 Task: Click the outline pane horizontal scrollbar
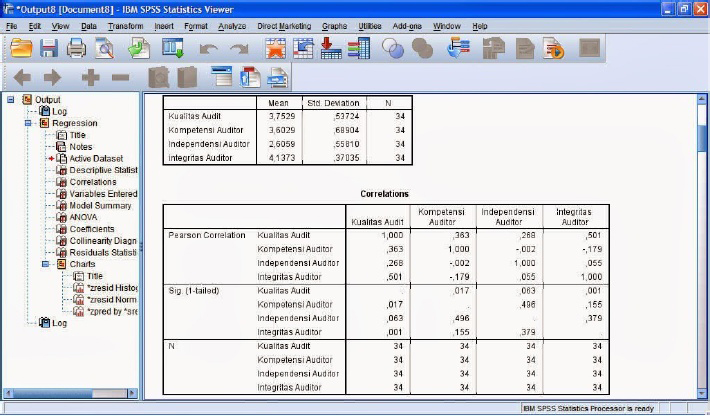point(60,392)
